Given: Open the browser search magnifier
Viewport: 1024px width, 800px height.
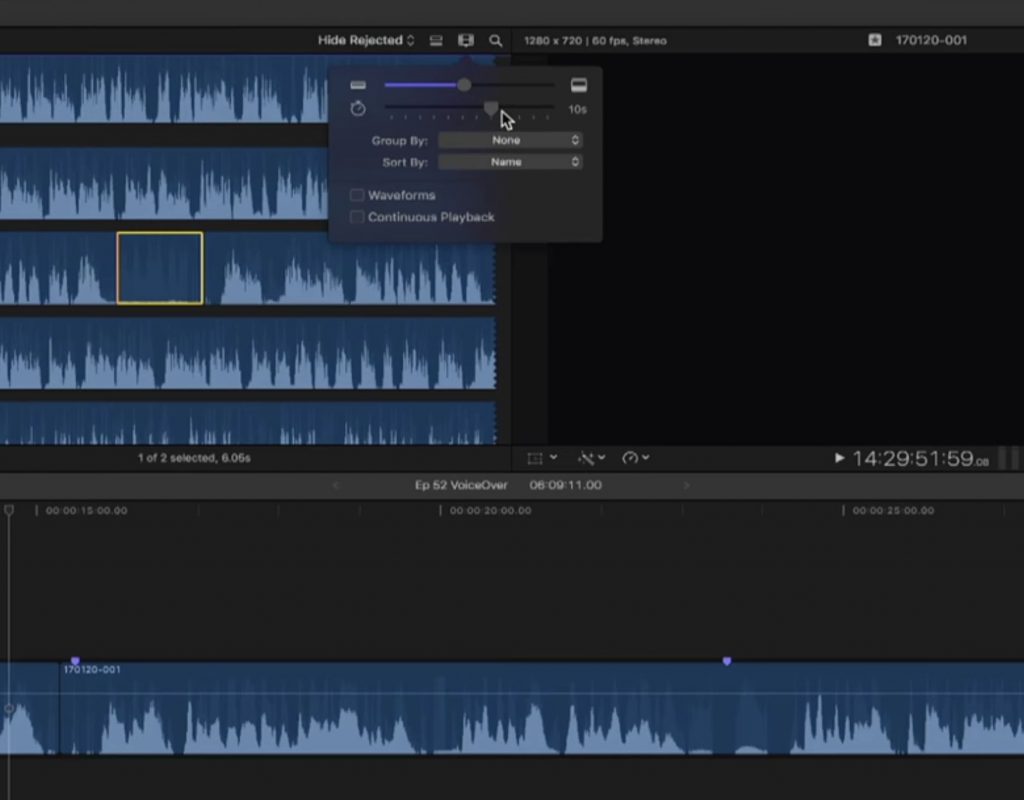Looking at the screenshot, I should 496,40.
